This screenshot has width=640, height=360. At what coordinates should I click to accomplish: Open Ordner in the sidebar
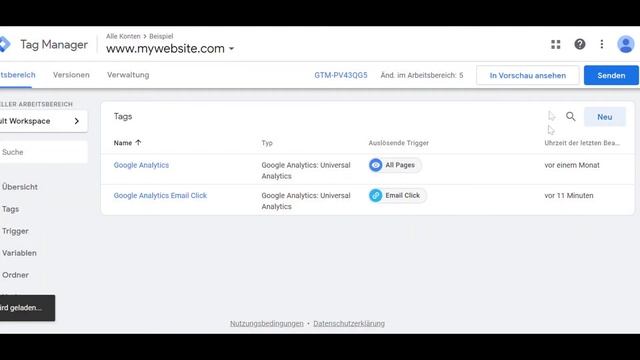(15, 275)
